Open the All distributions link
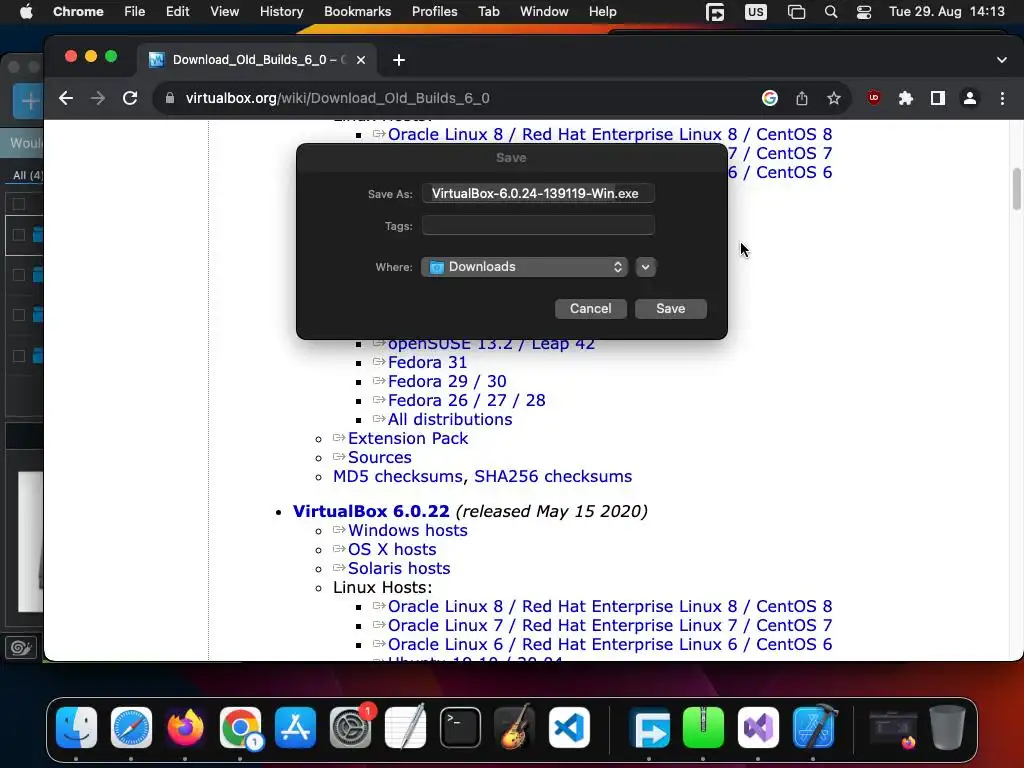Viewport: 1024px width, 768px height. point(450,419)
